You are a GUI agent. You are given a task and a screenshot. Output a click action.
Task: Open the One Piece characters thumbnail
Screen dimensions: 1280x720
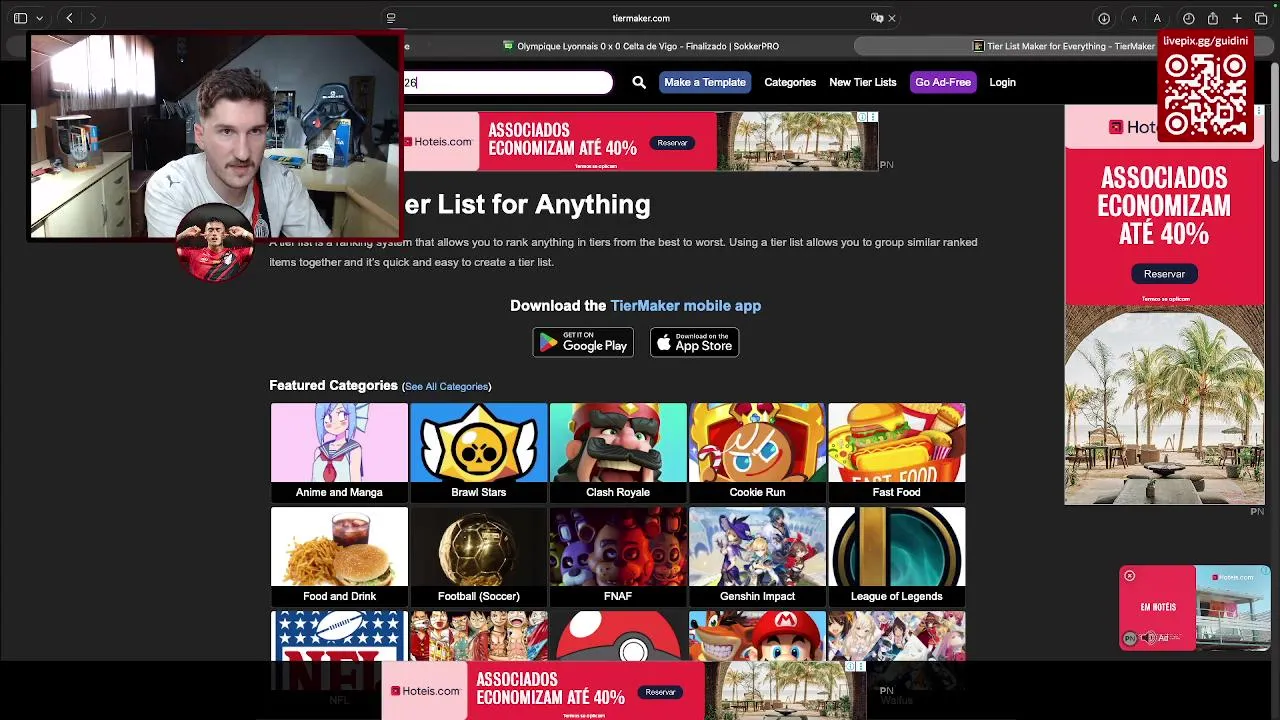click(478, 636)
